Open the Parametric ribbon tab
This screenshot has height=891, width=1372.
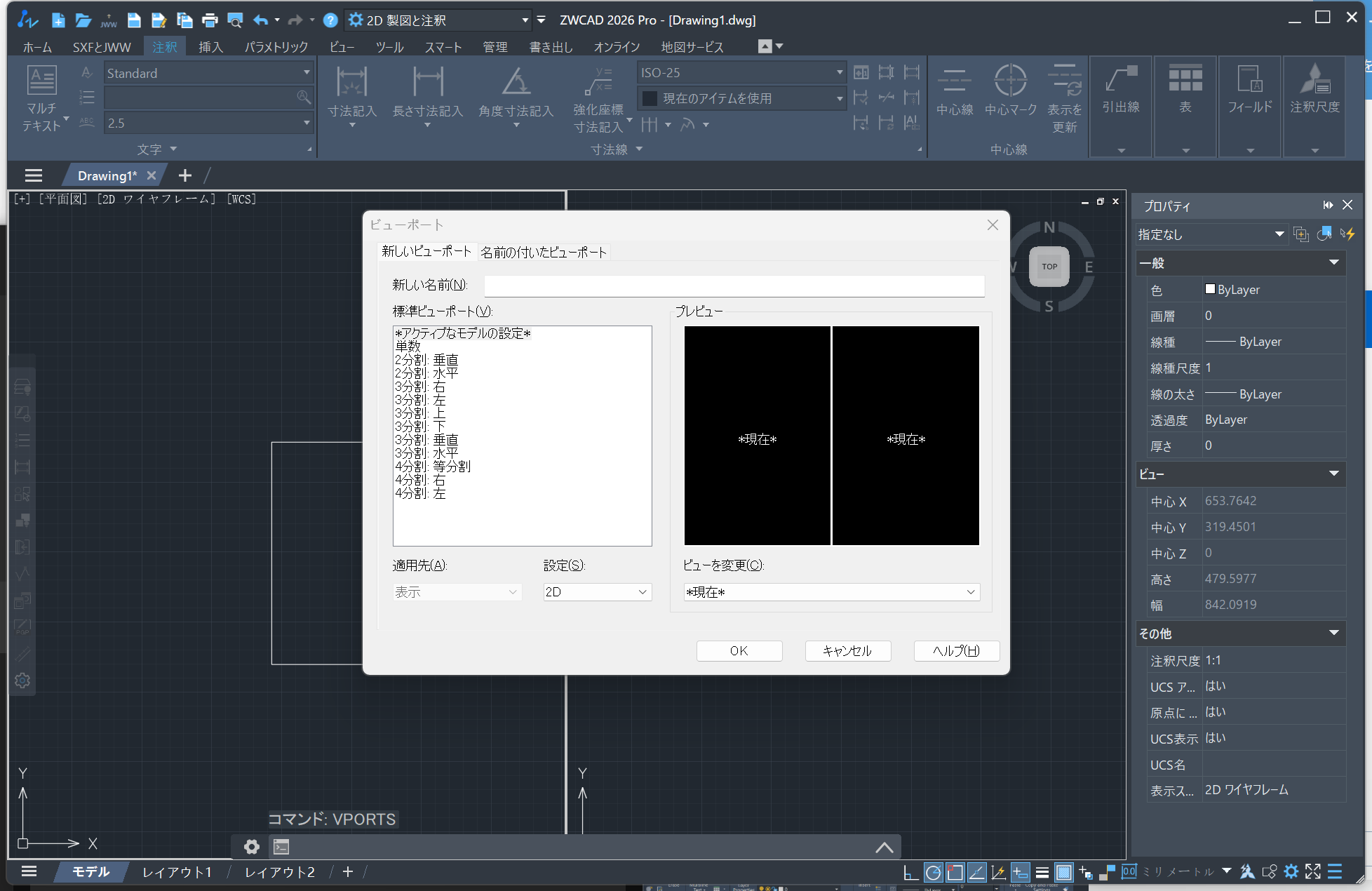[x=276, y=47]
